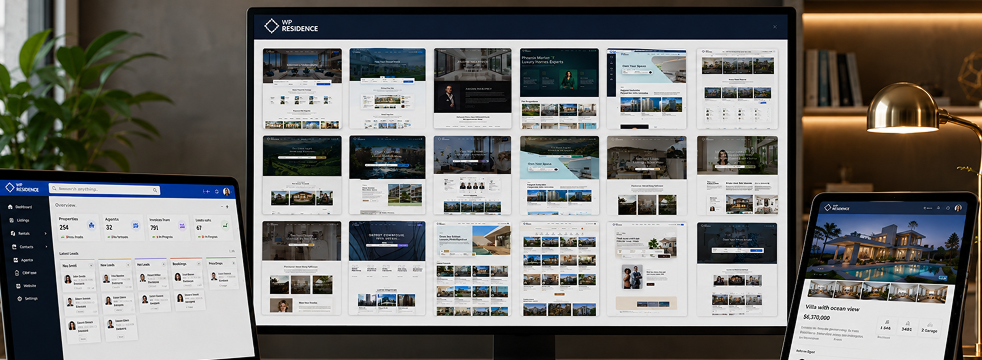982x360 pixels.
Task: Click the 2 Garage feature box on tablet
Action: tap(929, 327)
